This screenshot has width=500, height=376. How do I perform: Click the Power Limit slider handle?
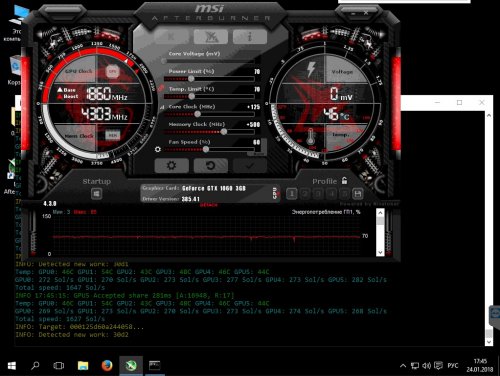pos(191,79)
